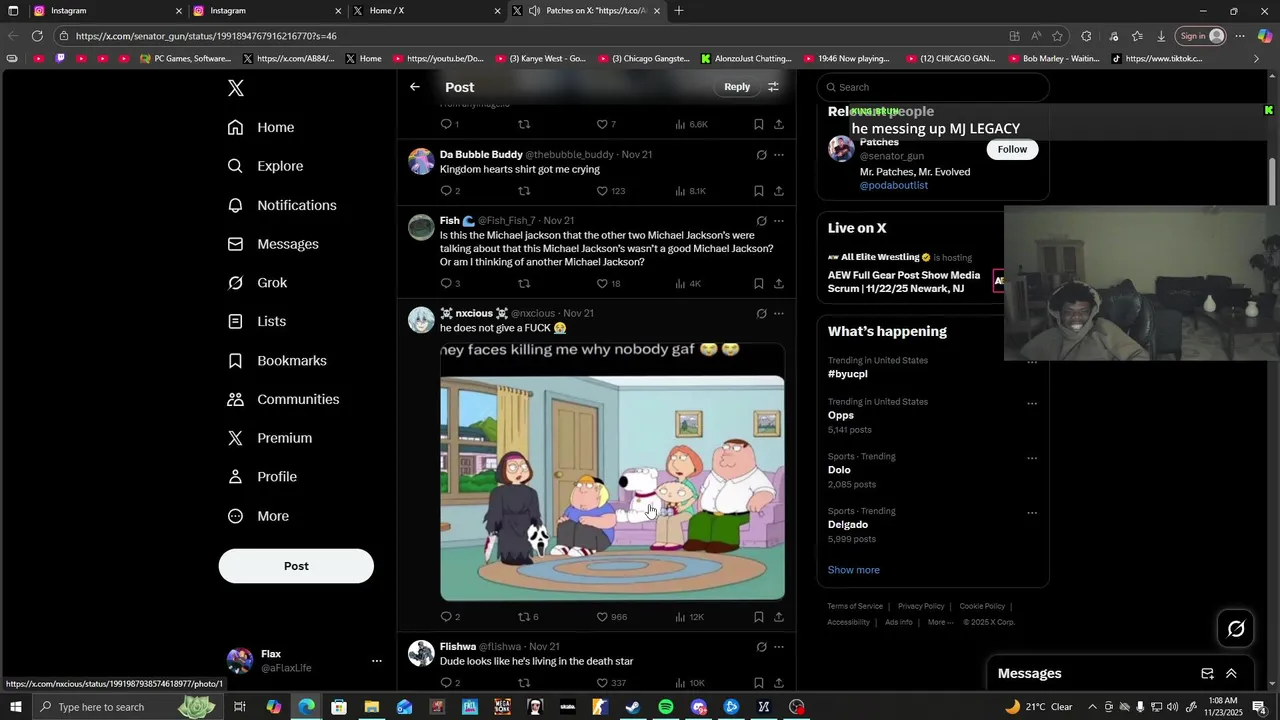Follow the Patches account
The width and height of the screenshot is (1280, 720).
(1012, 149)
